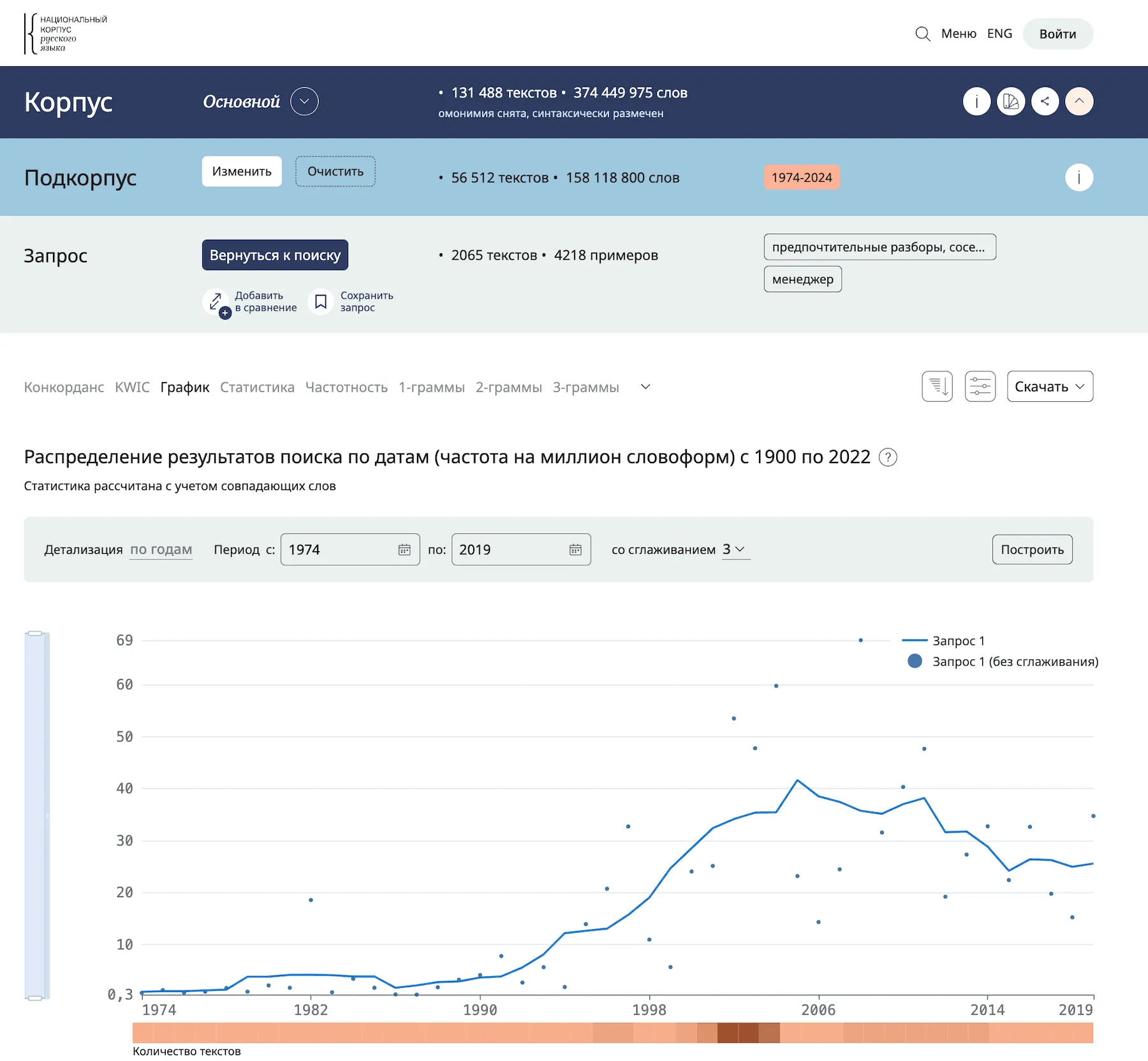Screen dimensions: 1148x1061
Task: Click the Войти login button
Action: 1057,34
